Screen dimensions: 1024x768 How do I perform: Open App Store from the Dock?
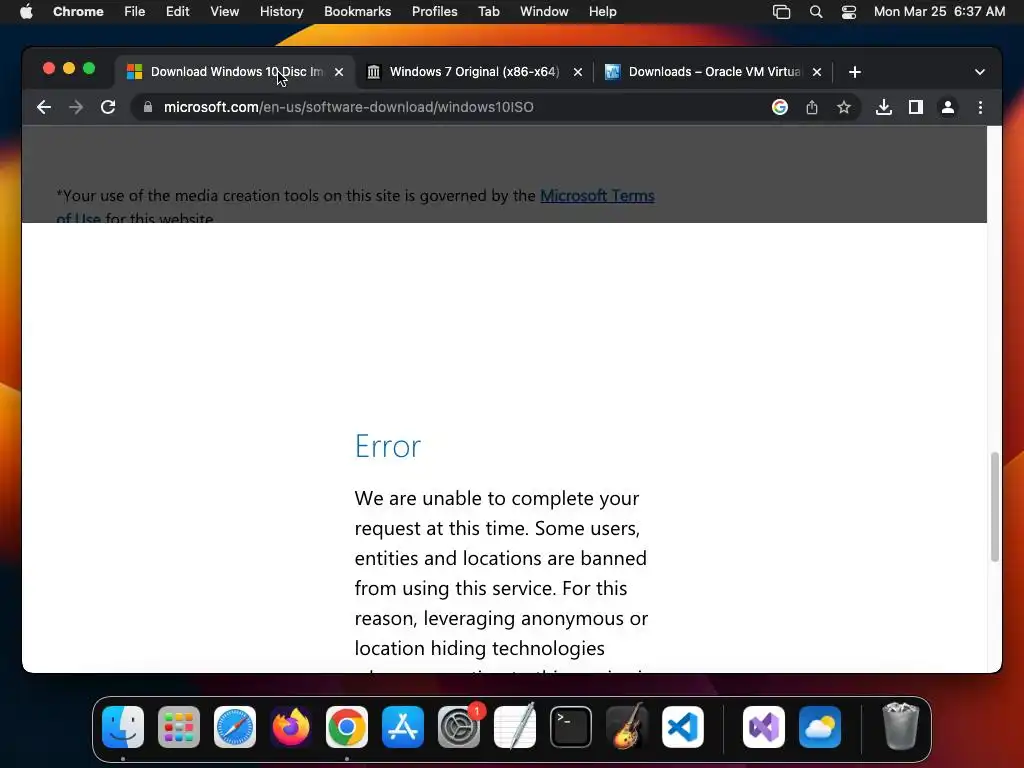[403, 727]
